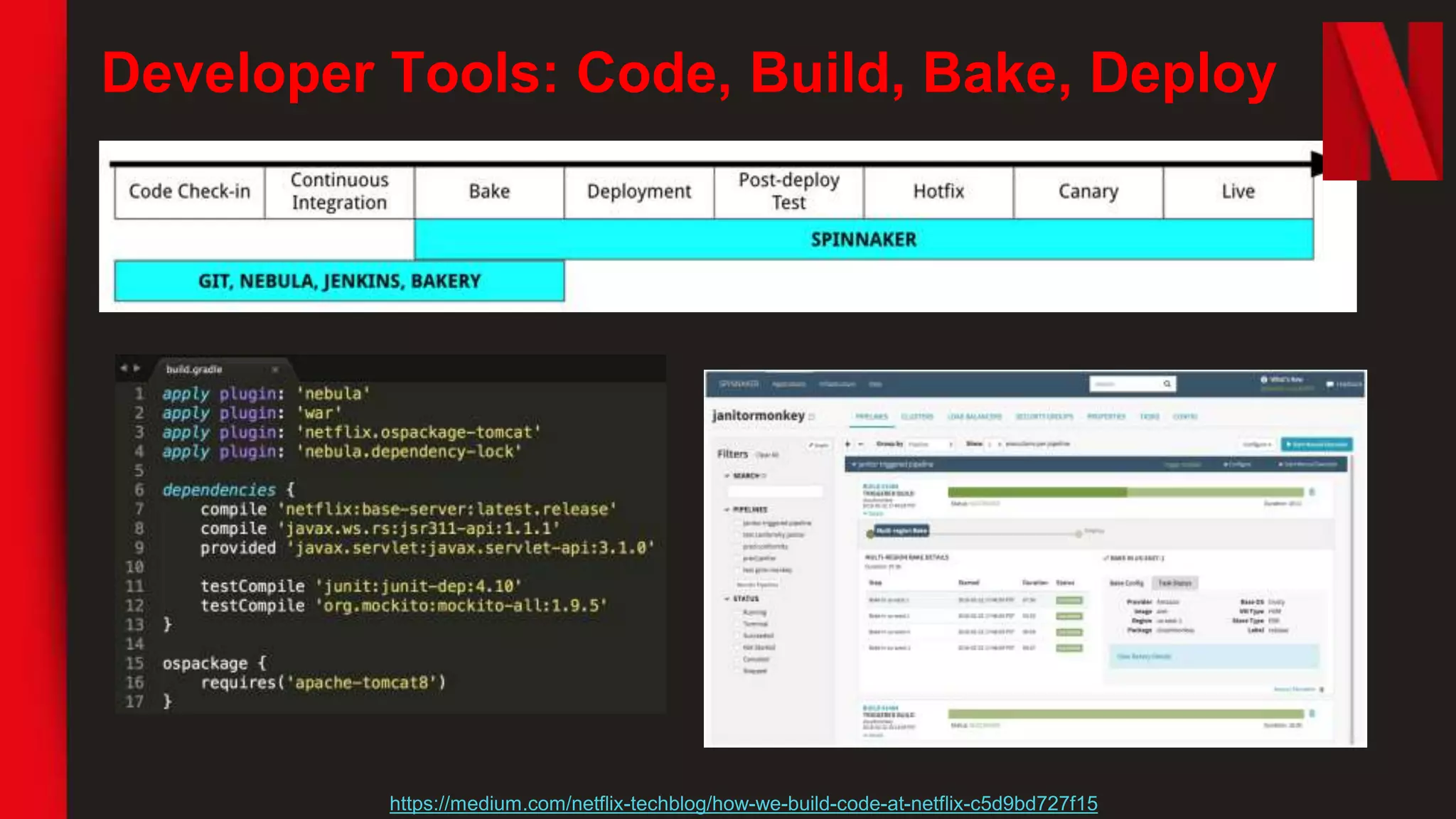The width and height of the screenshot is (1456, 819).
Task: Click the editor's back navigation arrow
Action: point(124,368)
